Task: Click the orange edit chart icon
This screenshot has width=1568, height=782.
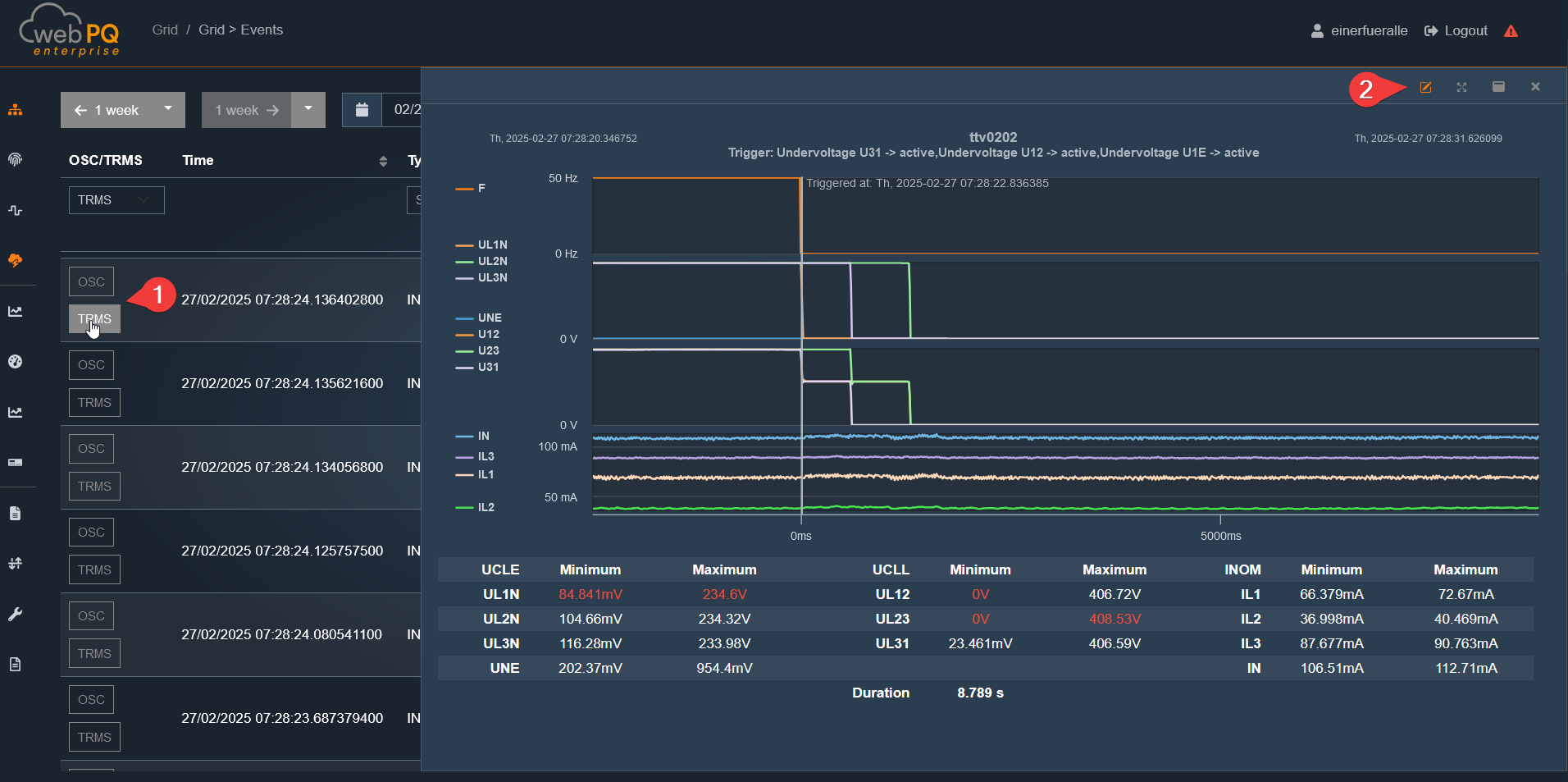Action: [1425, 87]
